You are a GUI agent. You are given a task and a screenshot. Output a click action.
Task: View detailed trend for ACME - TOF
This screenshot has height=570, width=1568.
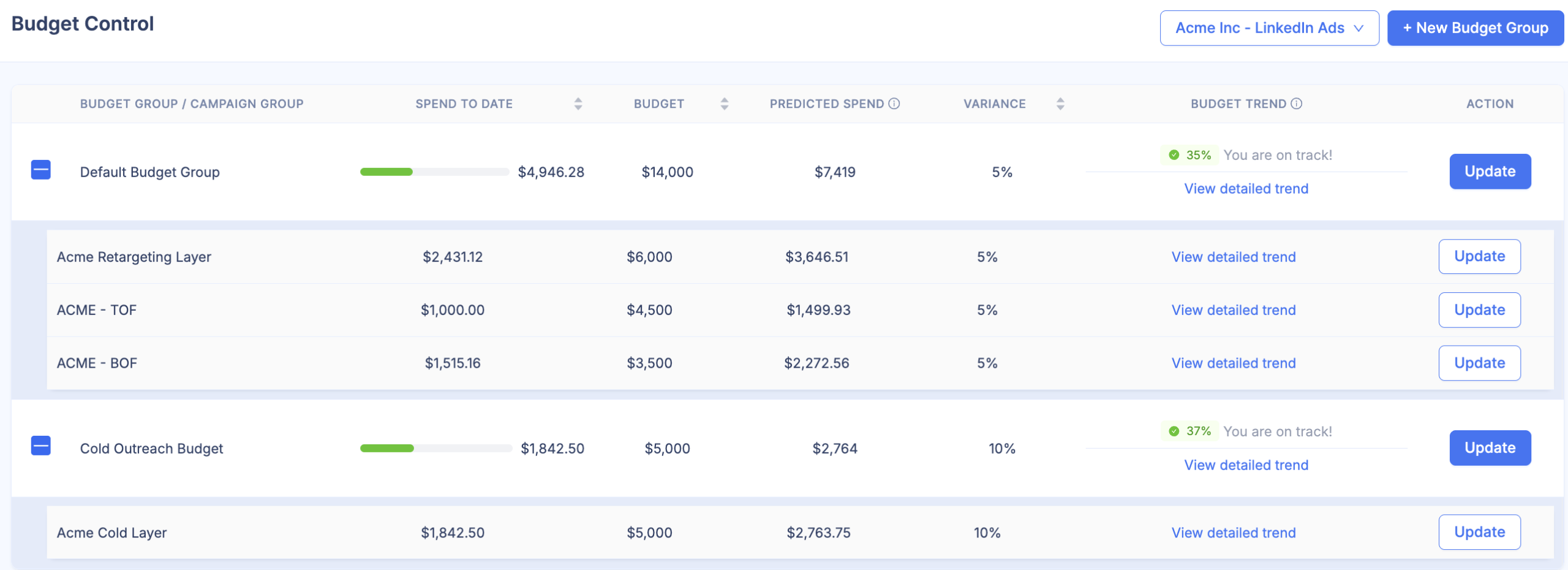[x=1234, y=310]
